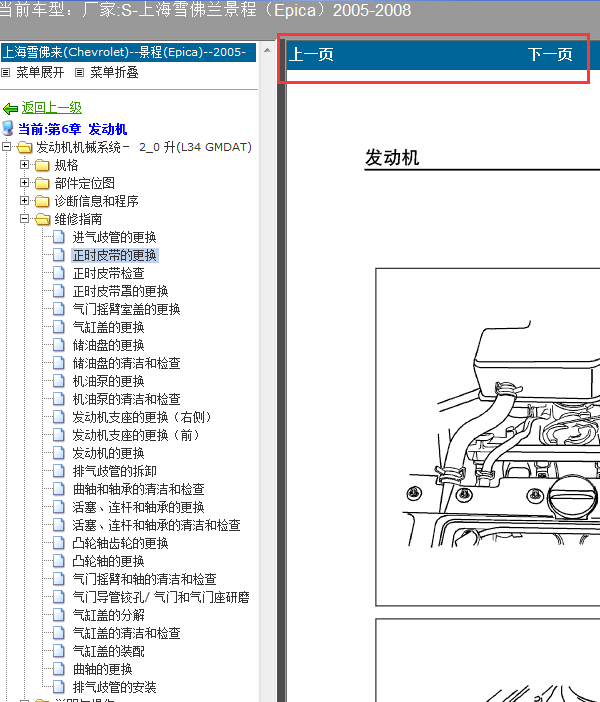Click the folder icon beside 部件定位图

(42, 184)
